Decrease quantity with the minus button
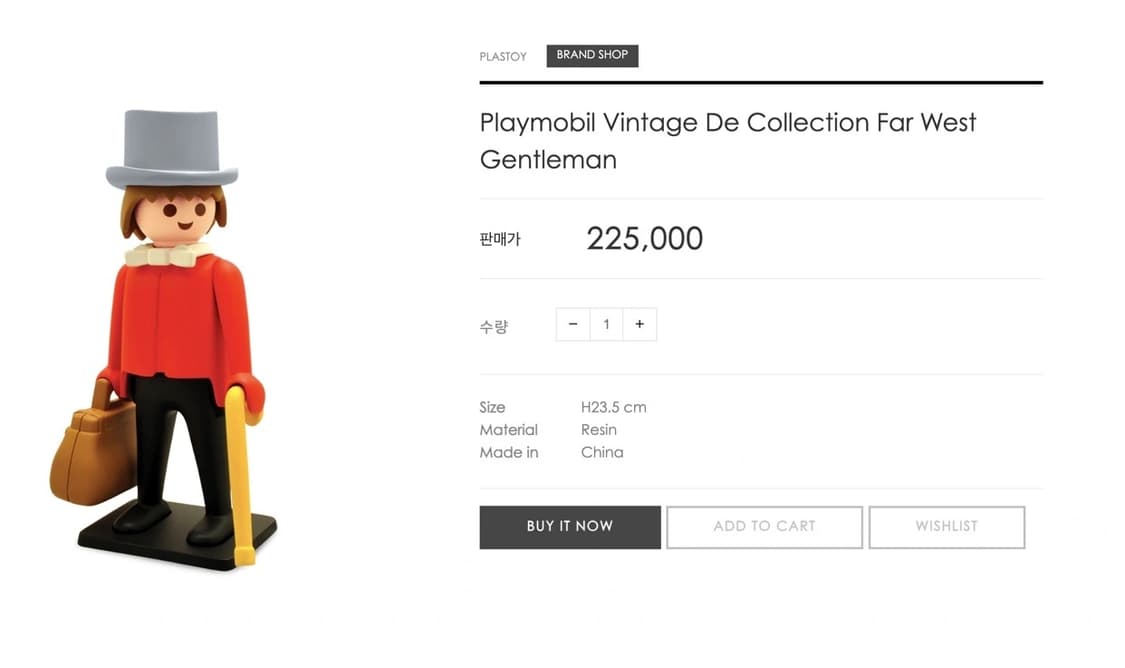Screen dimensions: 1125x668 573,324
